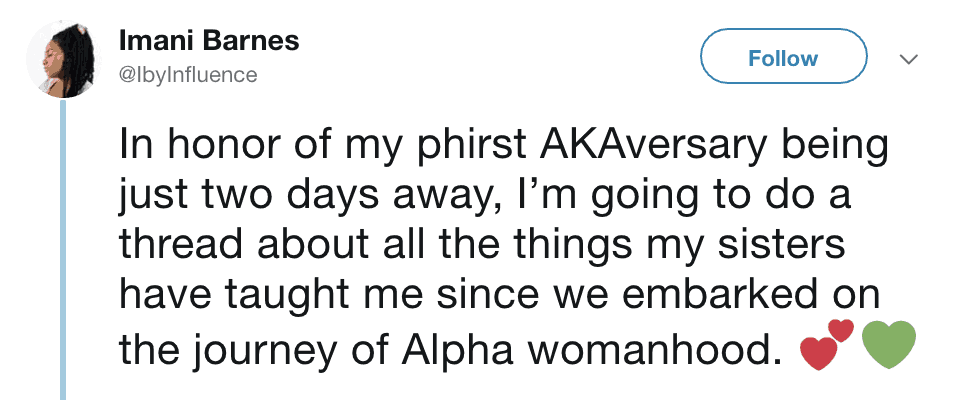Click the blue thread connector line
This screenshot has width=964, height=400.
(64, 250)
